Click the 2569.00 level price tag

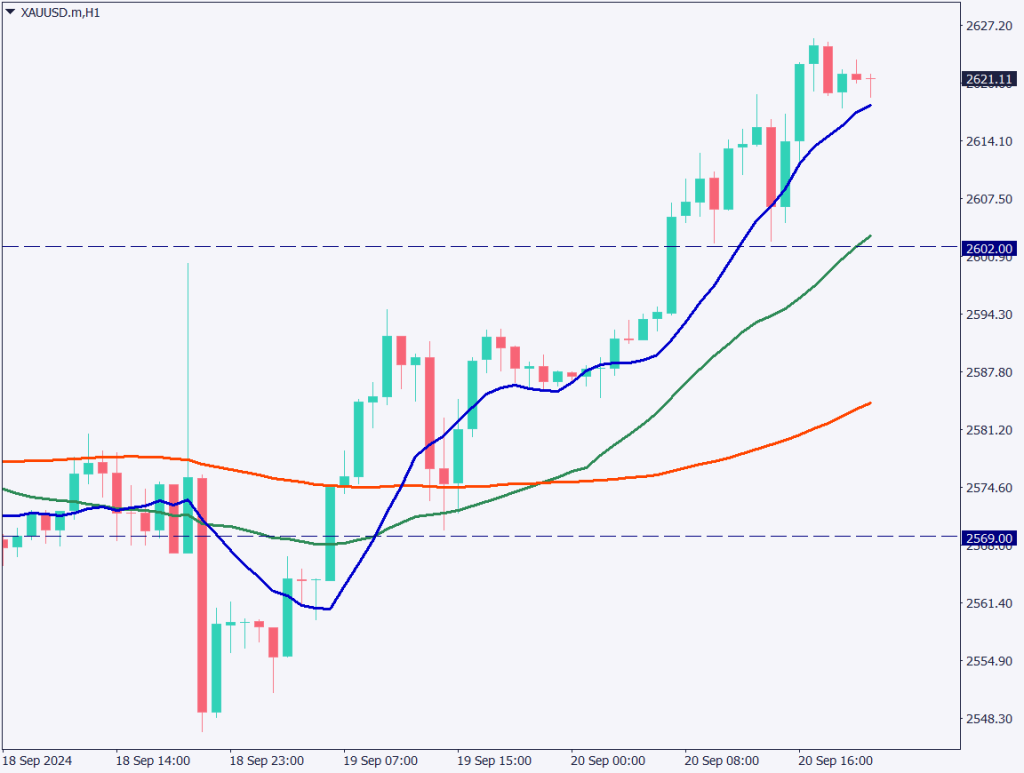point(989,538)
